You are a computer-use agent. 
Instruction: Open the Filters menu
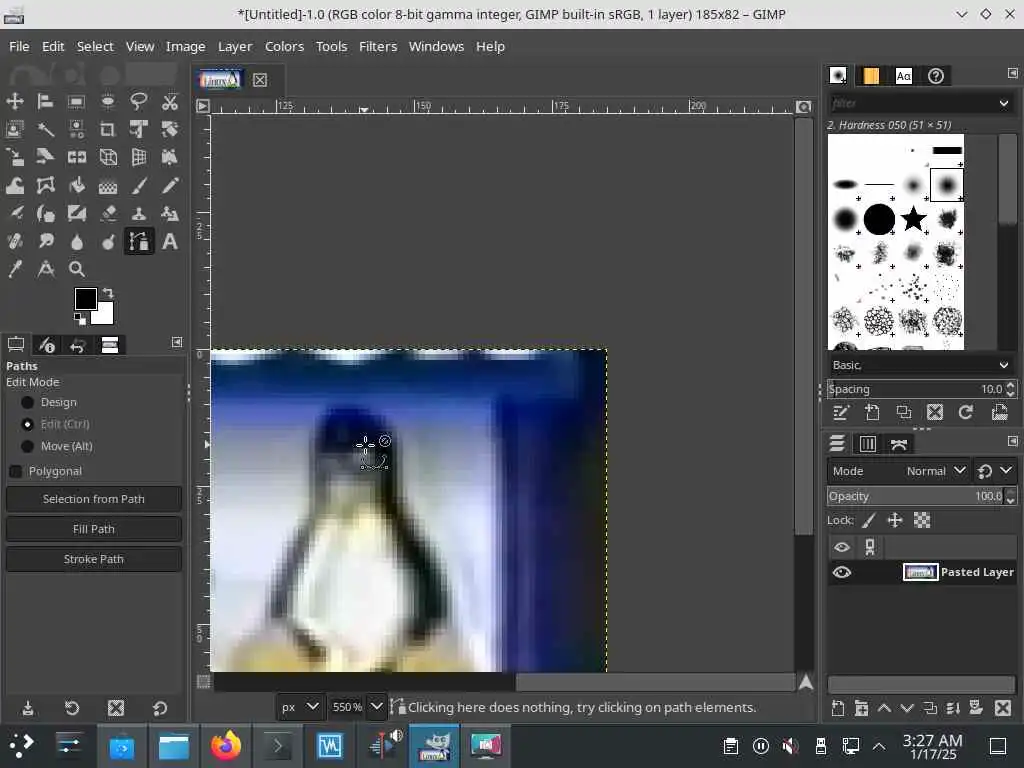tap(378, 46)
